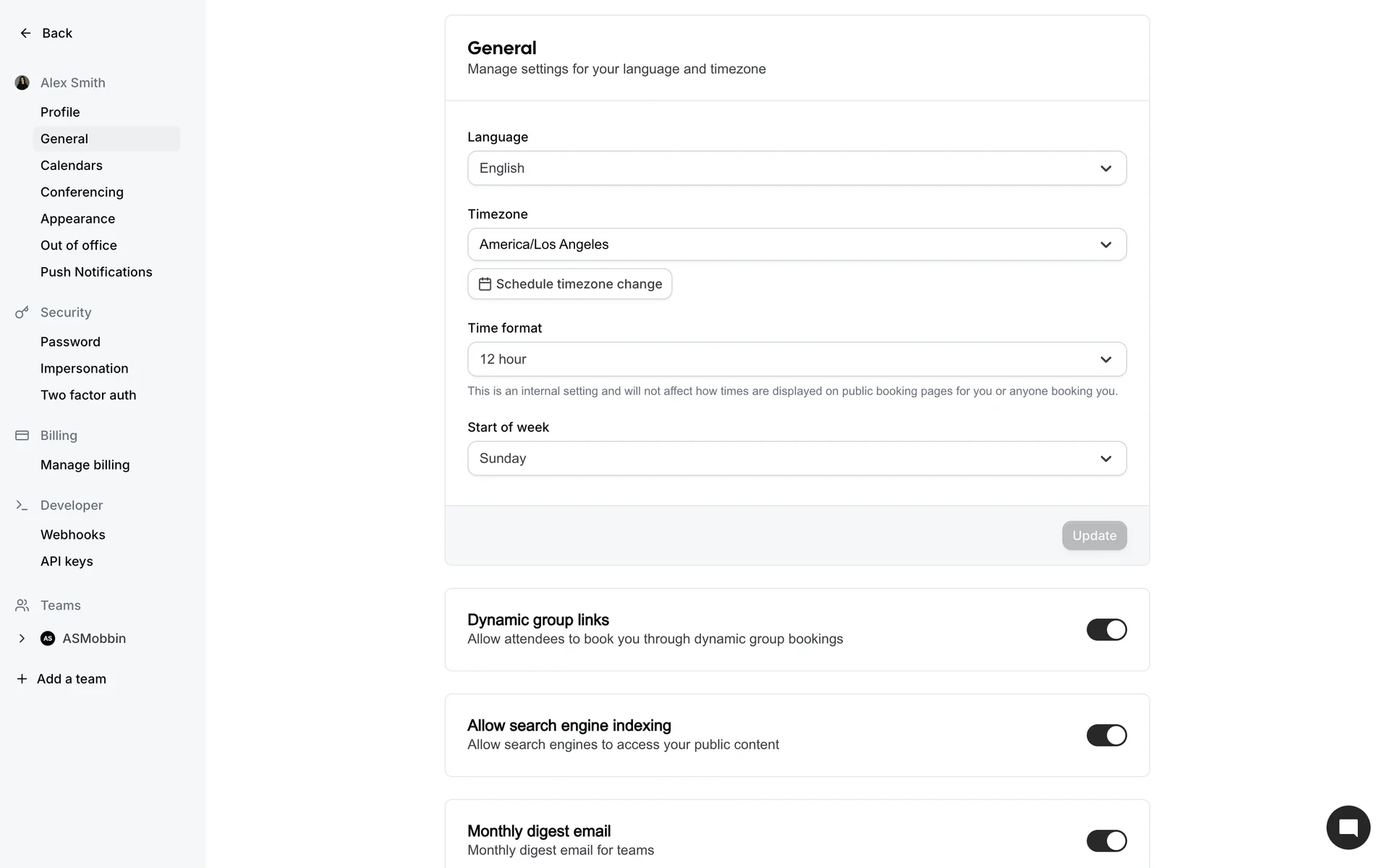Open the Timezone dropdown

point(797,244)
